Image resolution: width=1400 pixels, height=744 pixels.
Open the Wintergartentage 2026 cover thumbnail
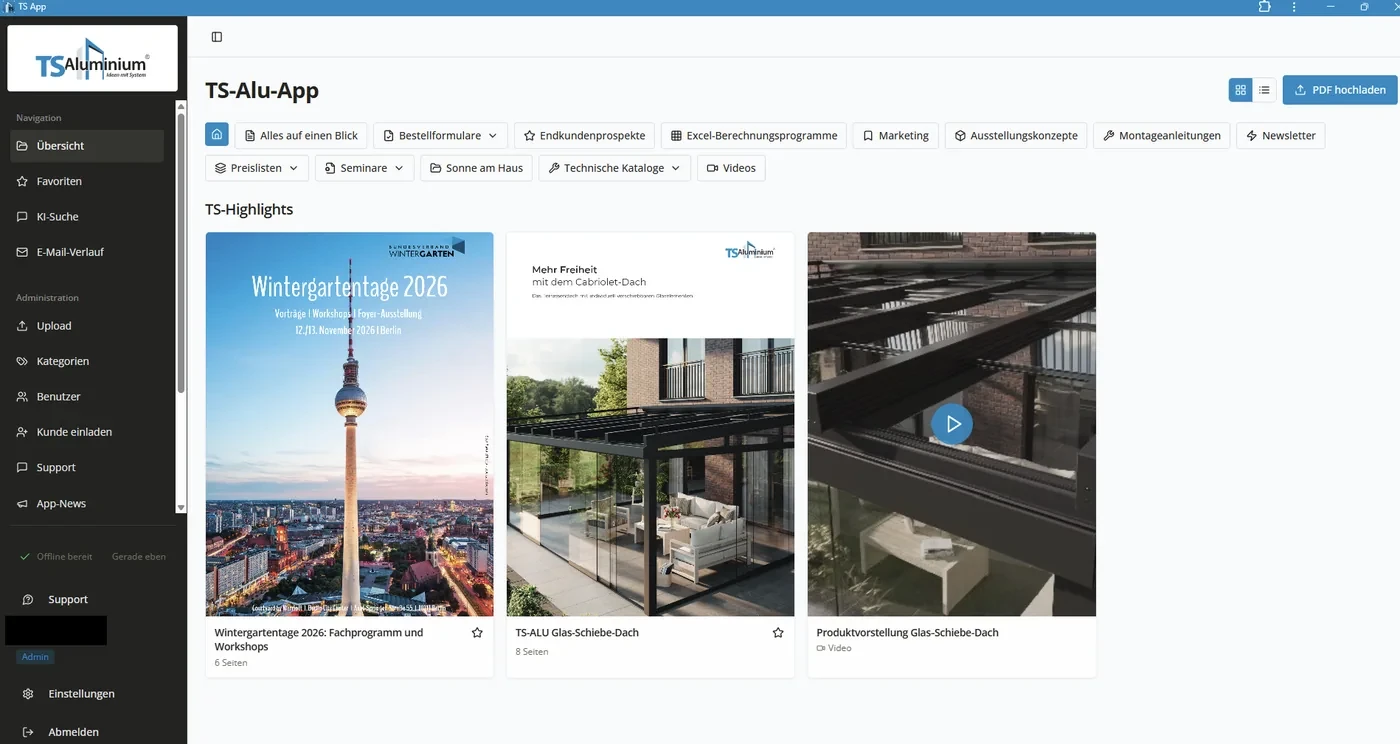349,424
